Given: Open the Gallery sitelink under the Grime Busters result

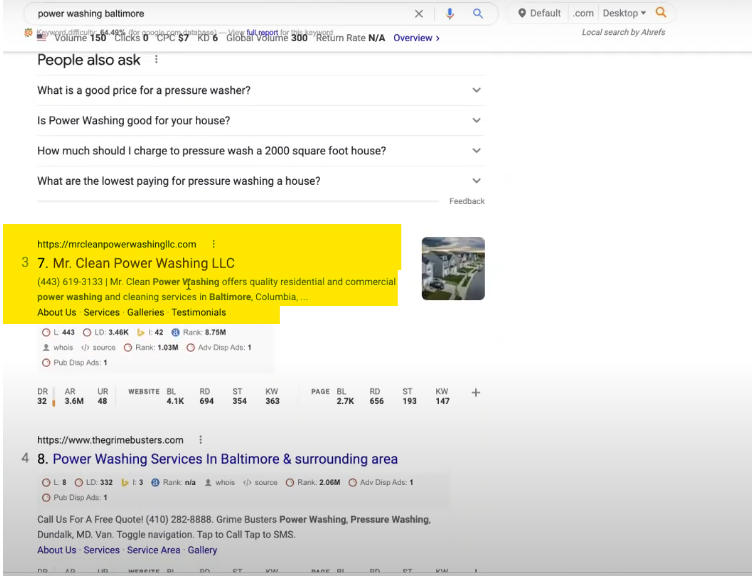Looking at the screenshot, I should [x=202, y=550].
